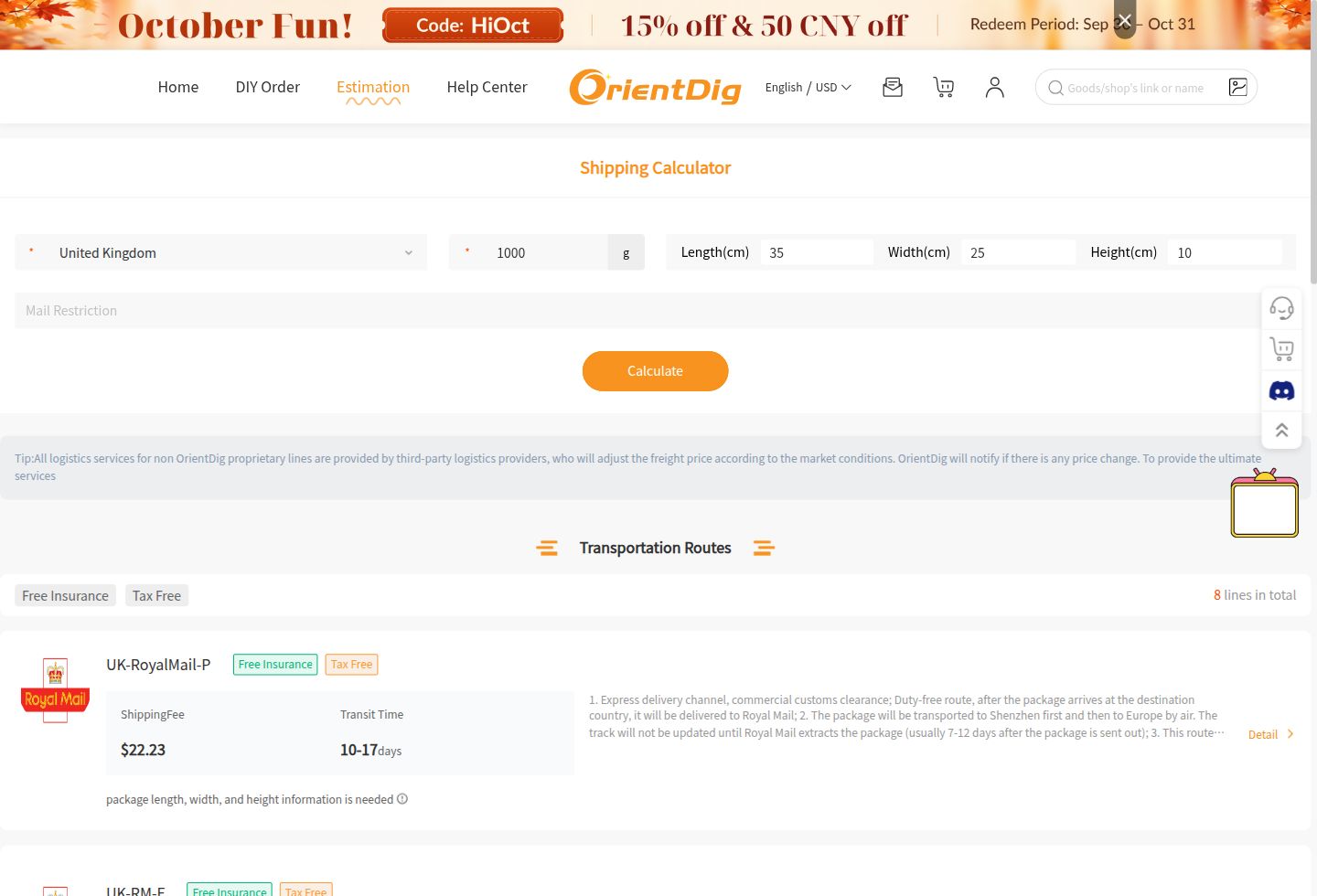1317x896 pixels.
Task: Click the $22.23 shipping fee value
Action: (143, 750)
